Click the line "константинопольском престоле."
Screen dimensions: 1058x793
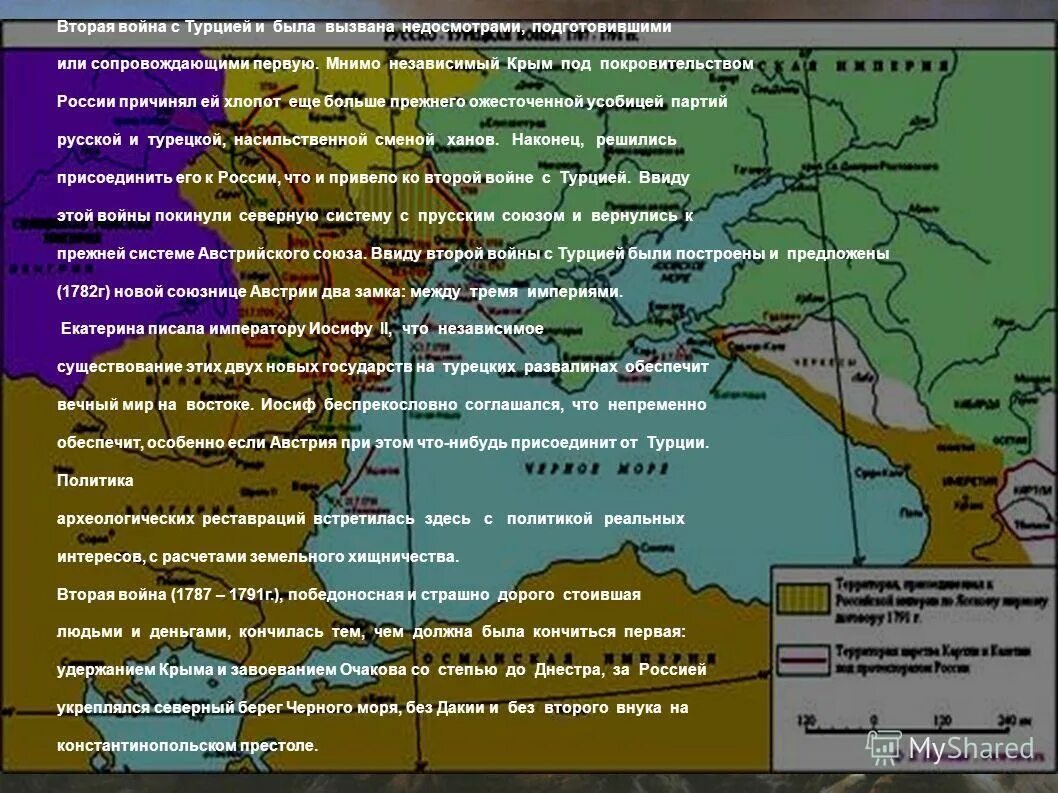[x=188, y=746]
